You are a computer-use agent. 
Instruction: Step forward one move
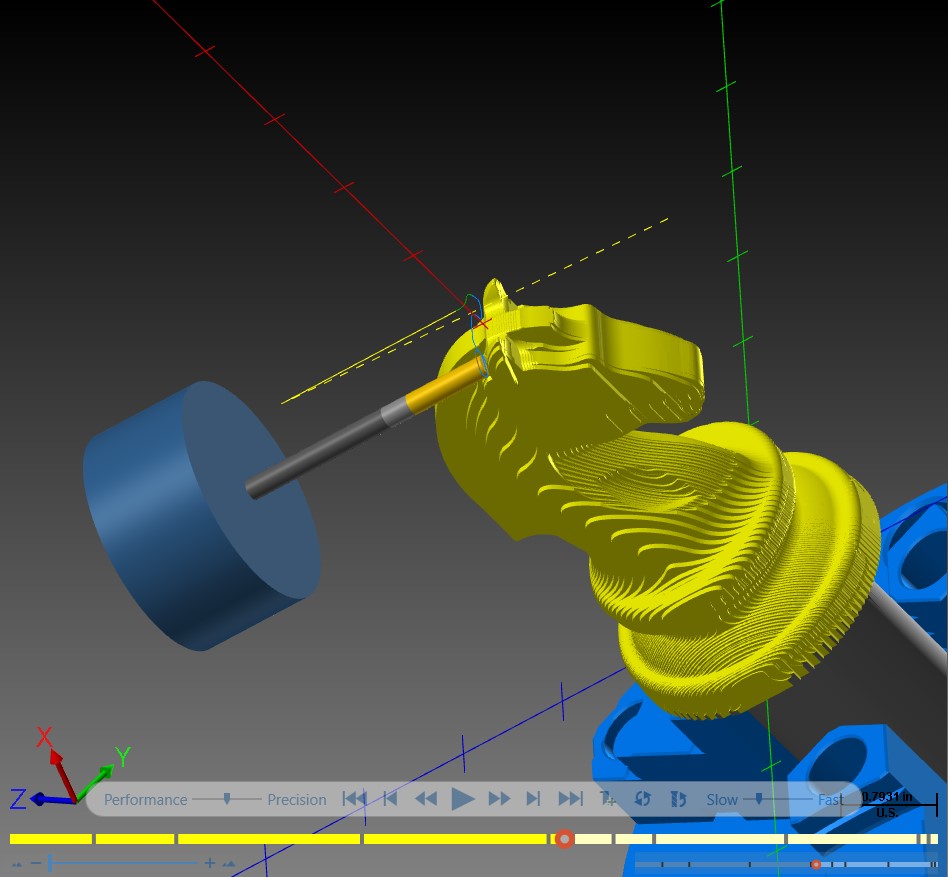pos(533,799)
